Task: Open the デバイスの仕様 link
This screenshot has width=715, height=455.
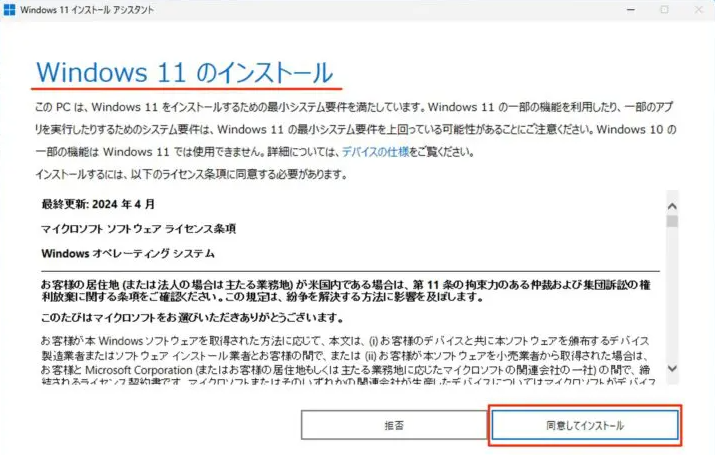Action: 375,151
